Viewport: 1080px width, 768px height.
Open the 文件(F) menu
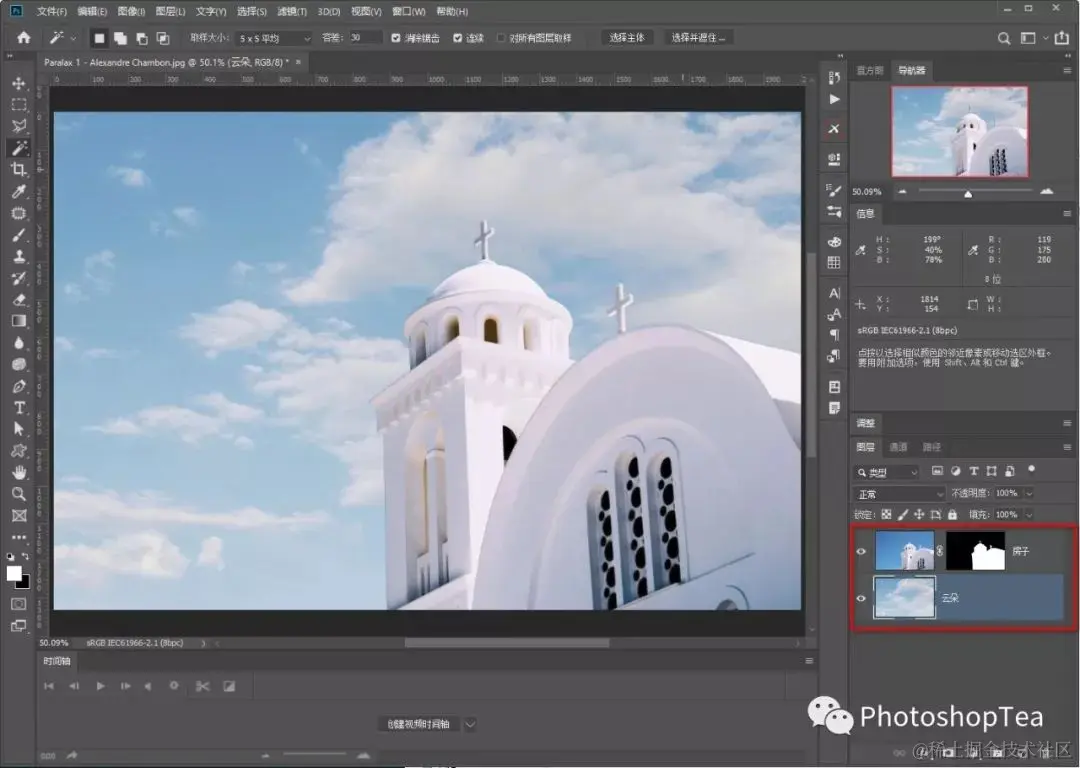coord(52,12)
